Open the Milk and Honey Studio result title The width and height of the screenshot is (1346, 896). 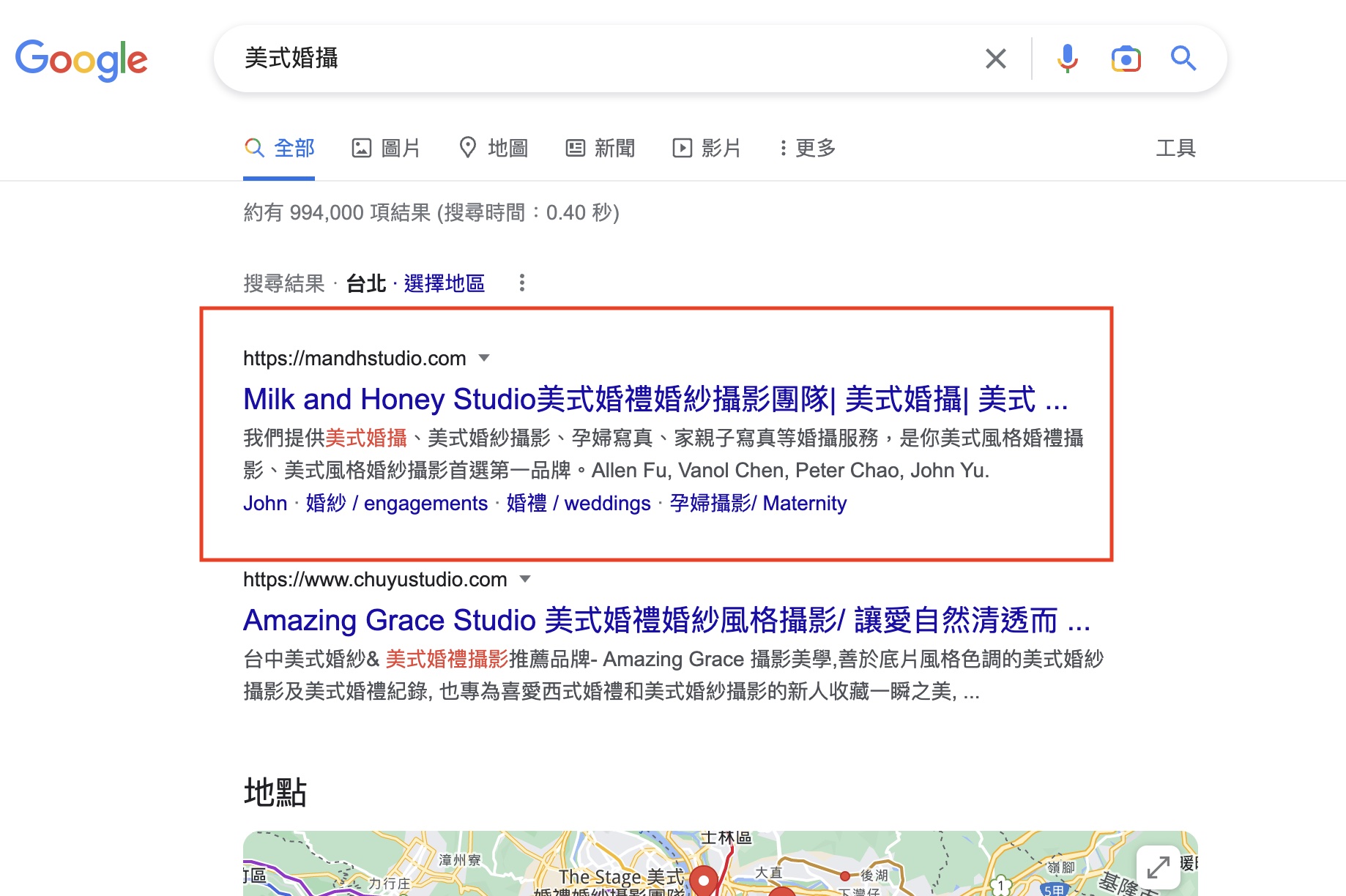[x=655, y=400]
